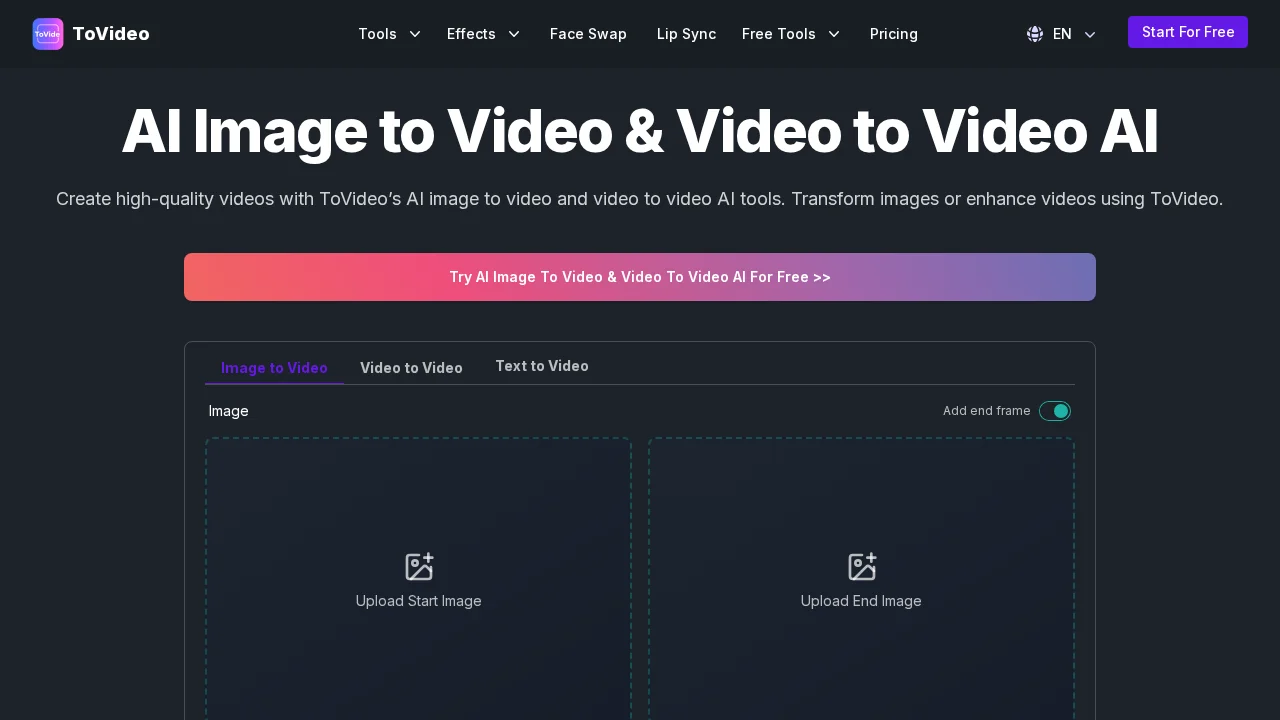Click the globe language icon
Screen dimensions: 1280x720
(x=1035, y=33)
